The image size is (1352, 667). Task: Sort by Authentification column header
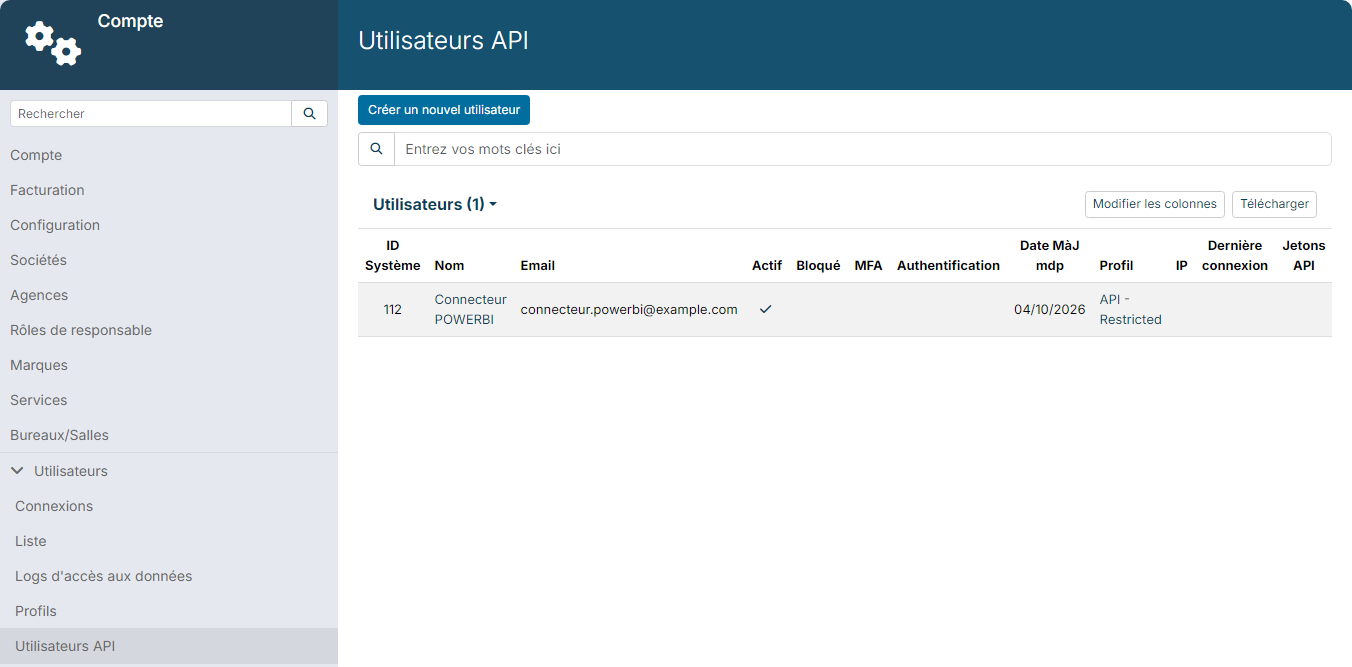[948, 266]
